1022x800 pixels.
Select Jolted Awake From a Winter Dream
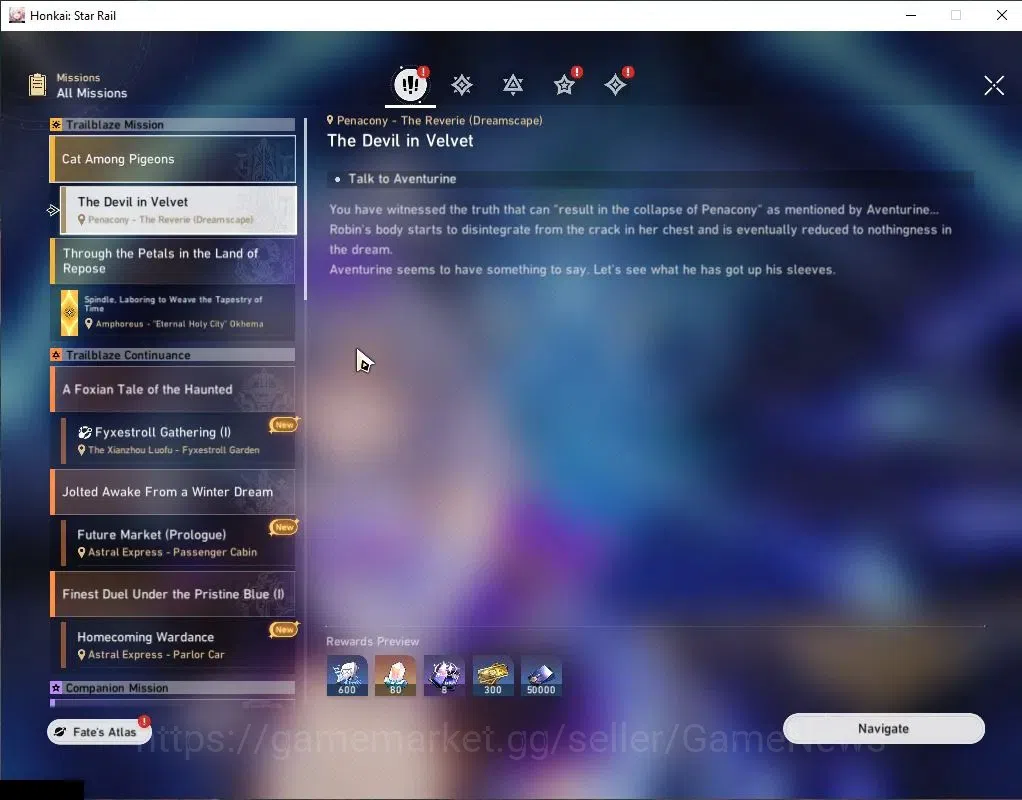[173, 492]
